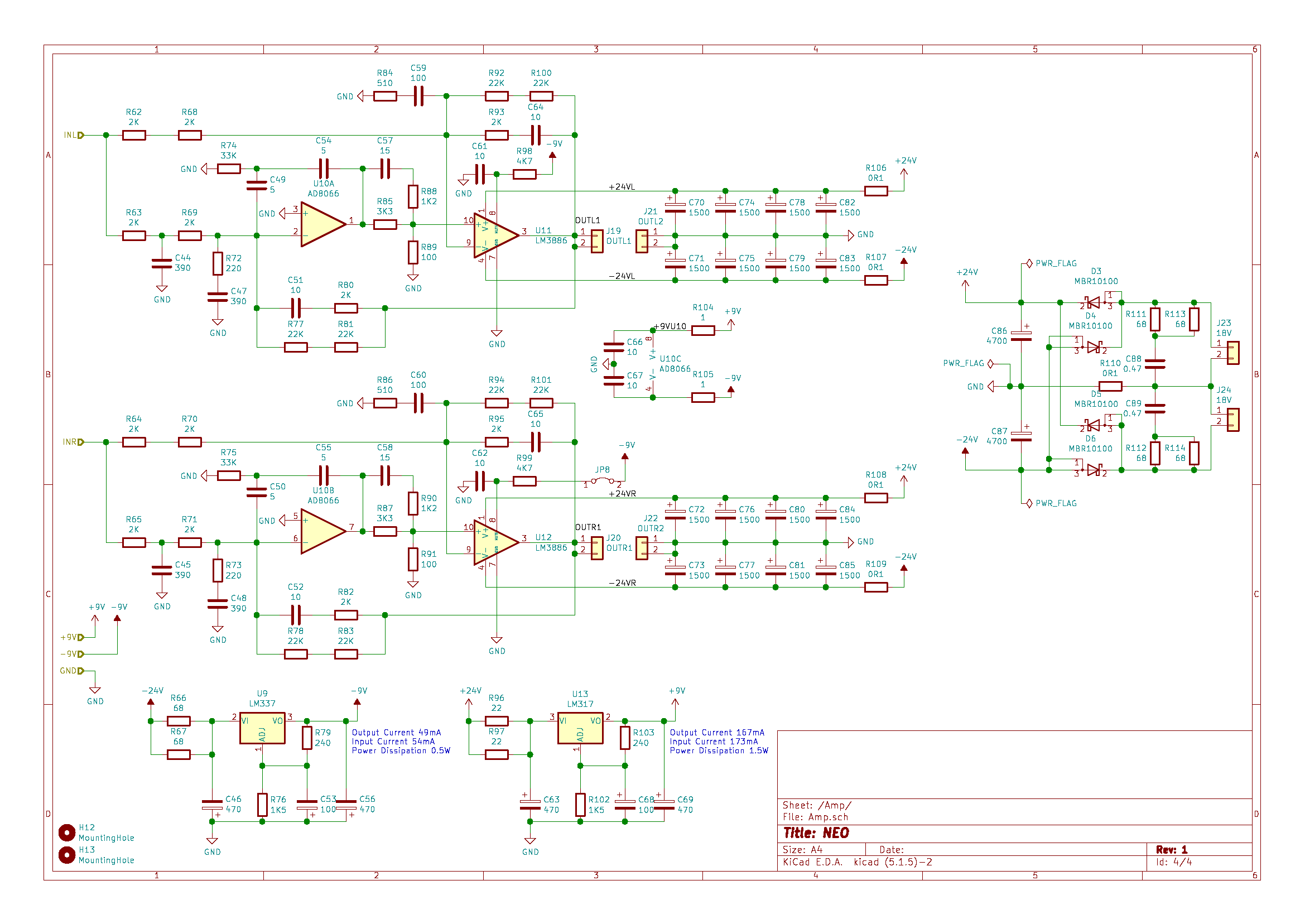
Task: Select the U13 LM317 regulator block
Action: click(580, 728)
